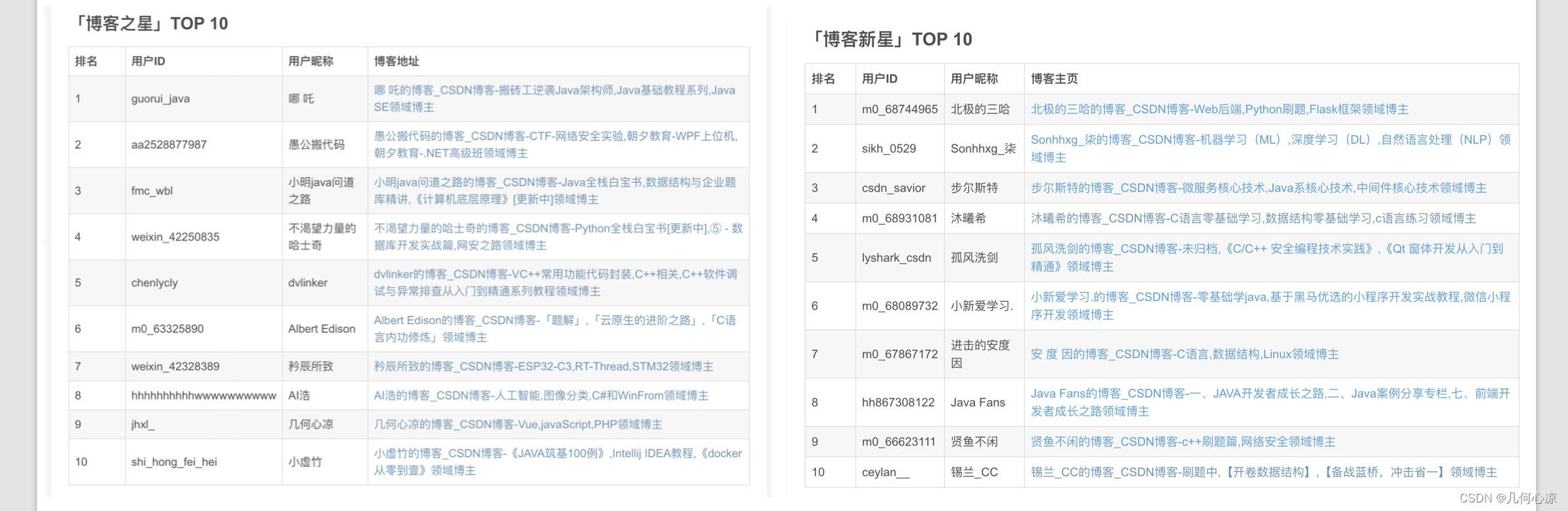
Task: Click the user ID ceylan__
Action: point(886,472)
